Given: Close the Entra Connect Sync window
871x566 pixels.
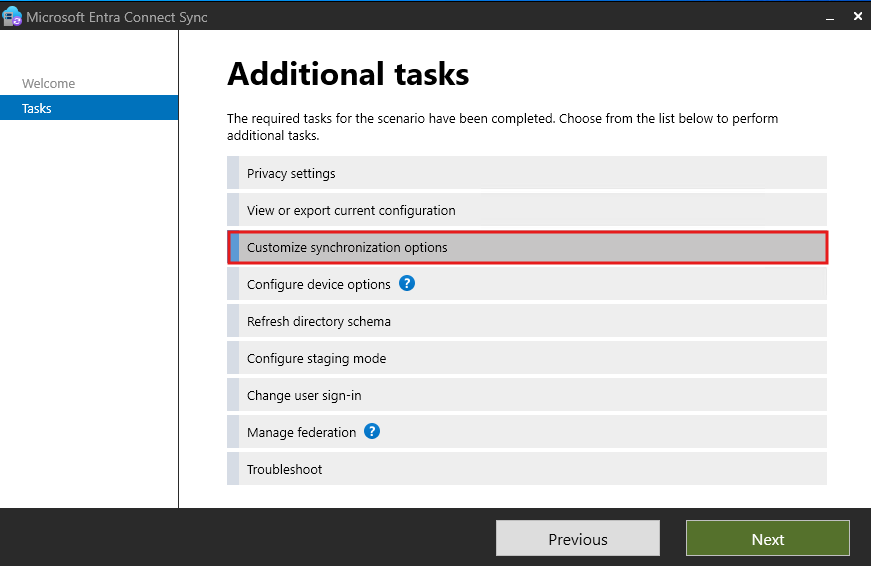Looking at the screenshot, I should click(858, 17).
